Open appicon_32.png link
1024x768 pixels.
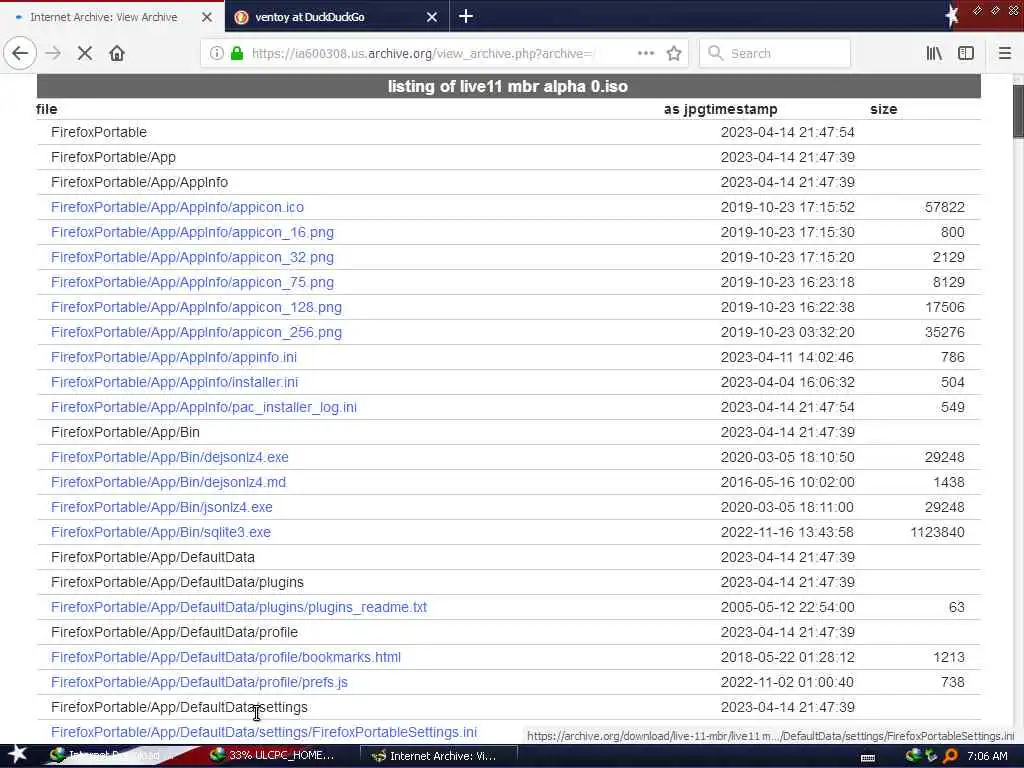point(192,257)
